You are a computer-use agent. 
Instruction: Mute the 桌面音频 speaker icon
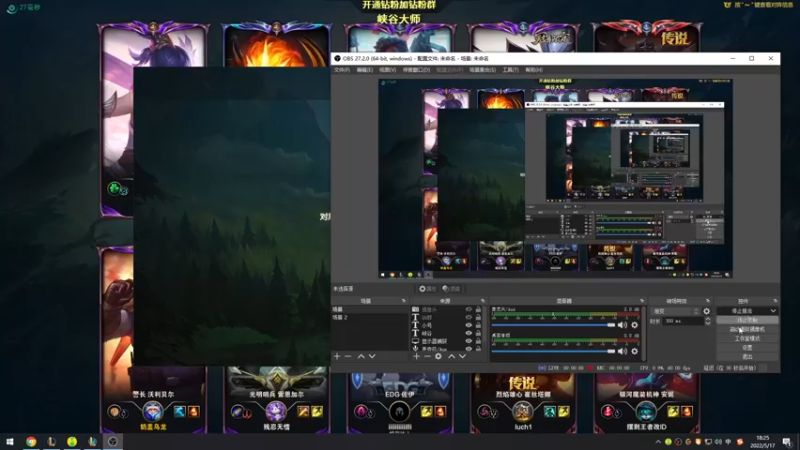(622, 351)
